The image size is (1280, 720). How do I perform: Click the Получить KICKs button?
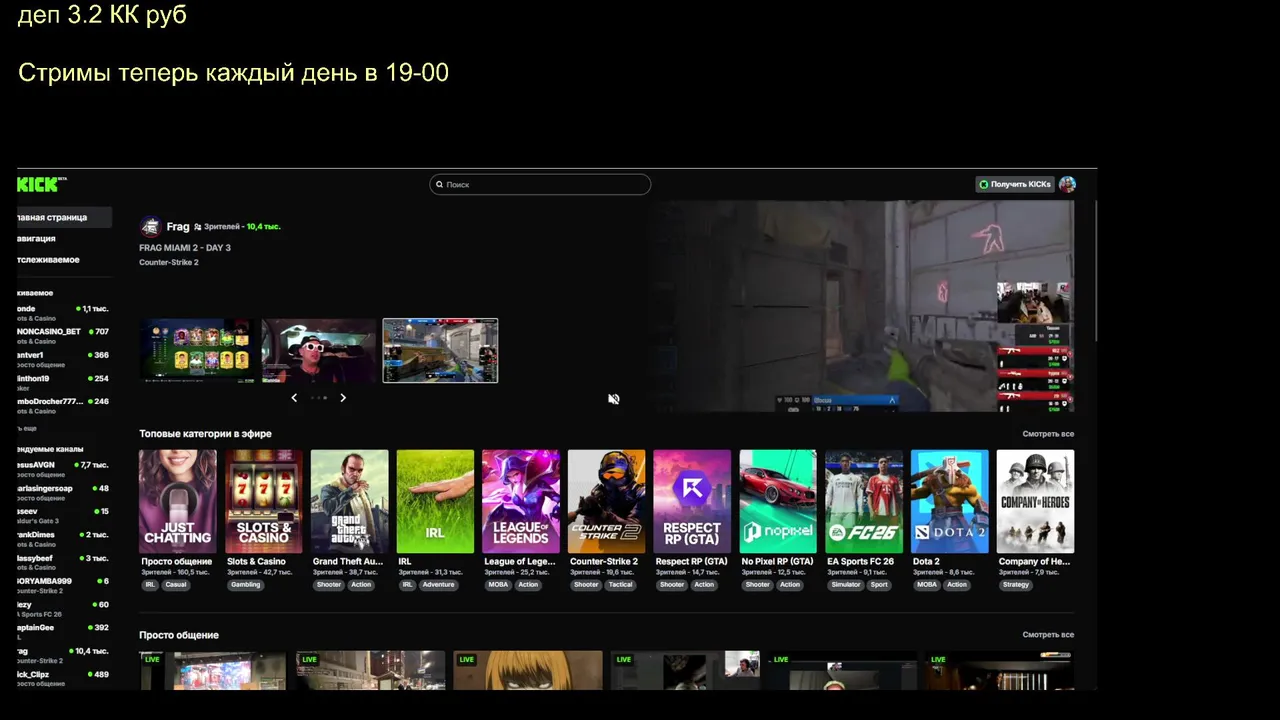pyautogui.click(x=1015, y=184)
